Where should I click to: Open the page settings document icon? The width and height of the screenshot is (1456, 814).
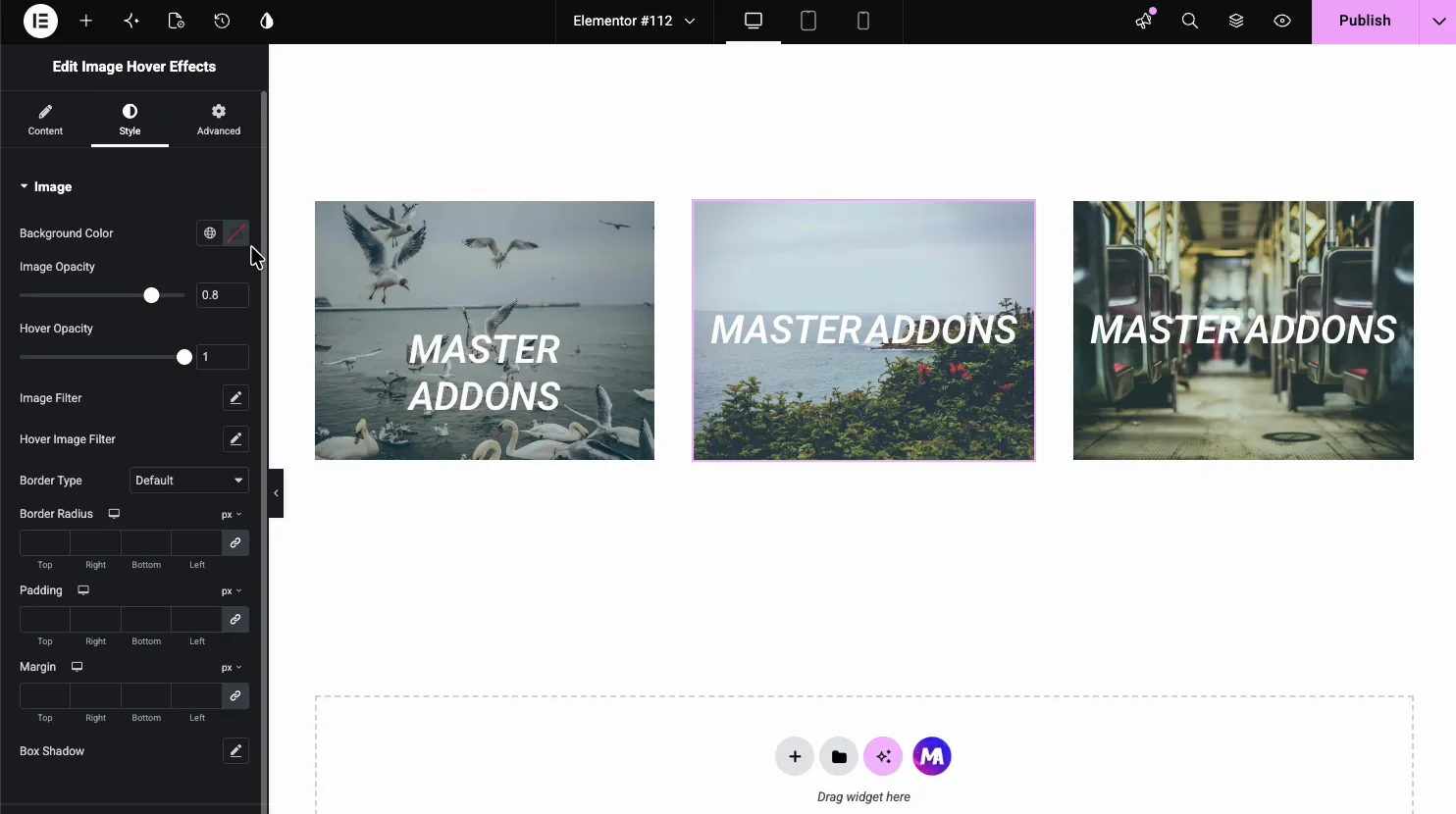pos(177,21)
